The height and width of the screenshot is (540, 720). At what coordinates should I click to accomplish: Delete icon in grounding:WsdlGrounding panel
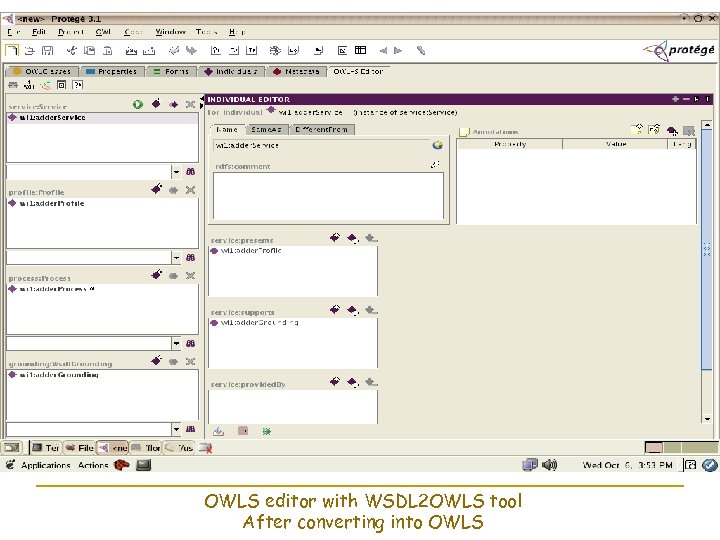(190, 361)
